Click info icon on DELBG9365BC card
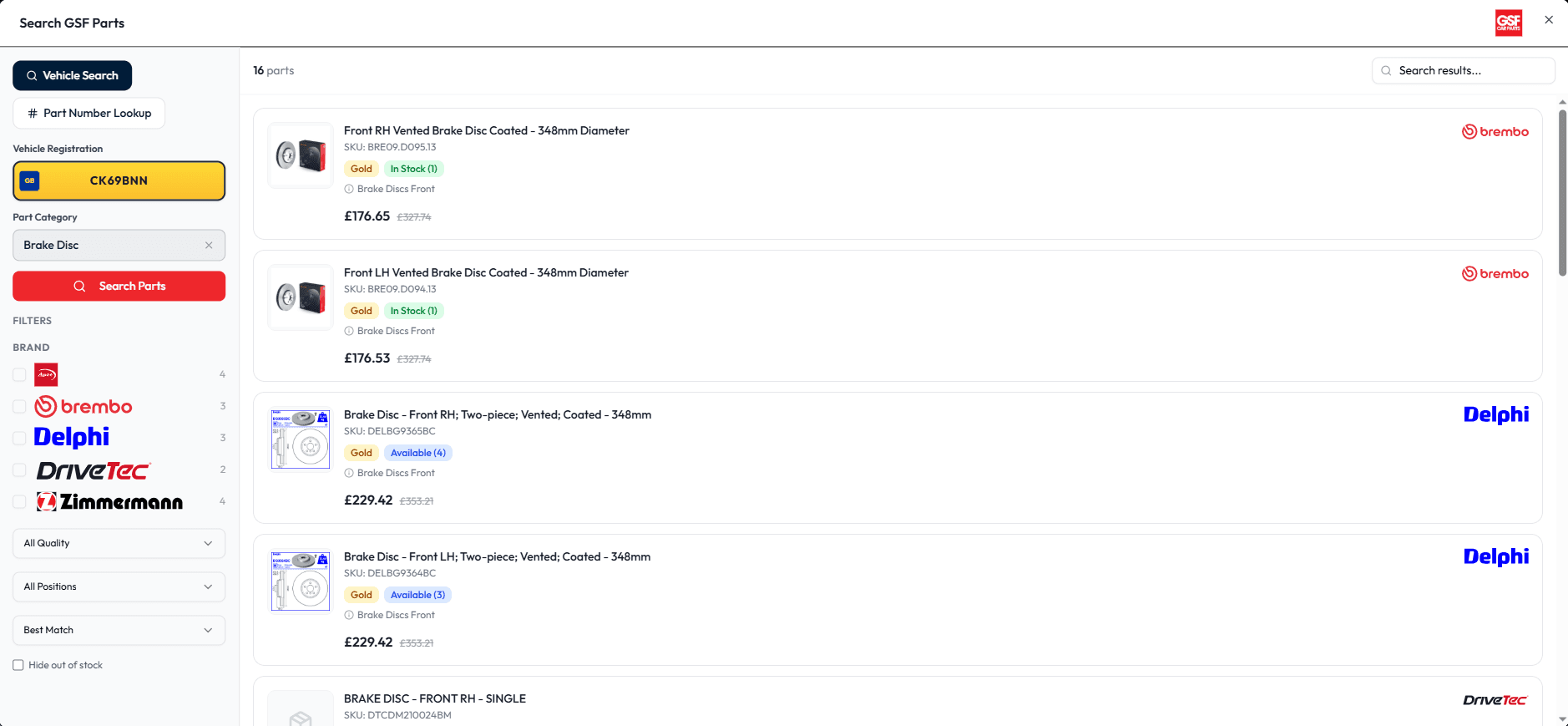Viewport: 1568px width, 726px height. pyautogui.click(x=349, y=473)
